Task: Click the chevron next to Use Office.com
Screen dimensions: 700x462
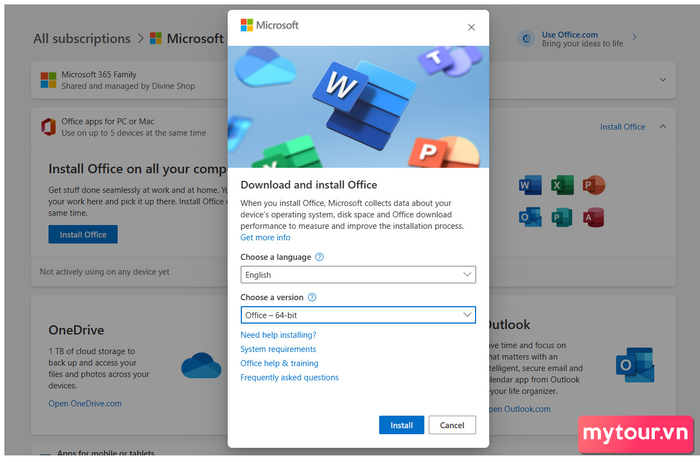Action: tap(634, 37)
